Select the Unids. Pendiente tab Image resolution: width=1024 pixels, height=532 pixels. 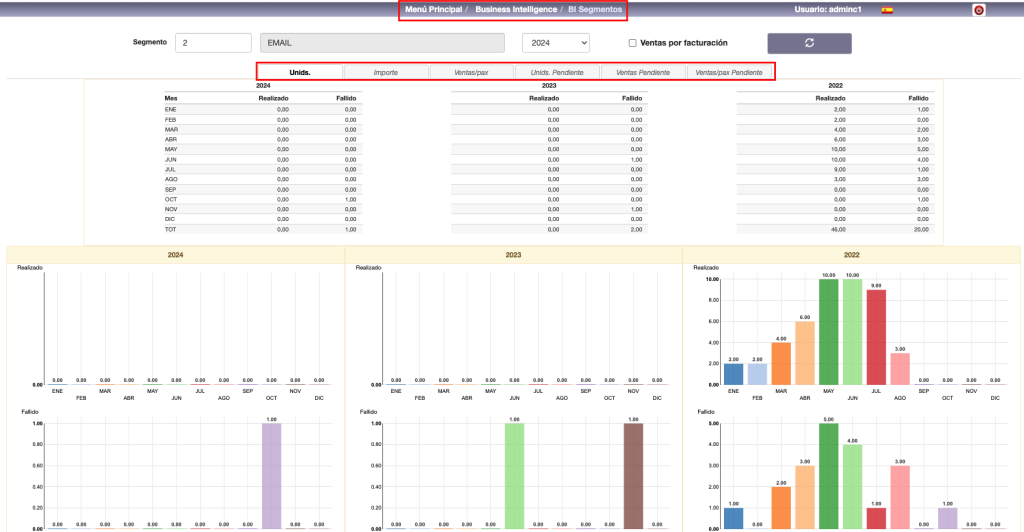(x=556, y=72)
